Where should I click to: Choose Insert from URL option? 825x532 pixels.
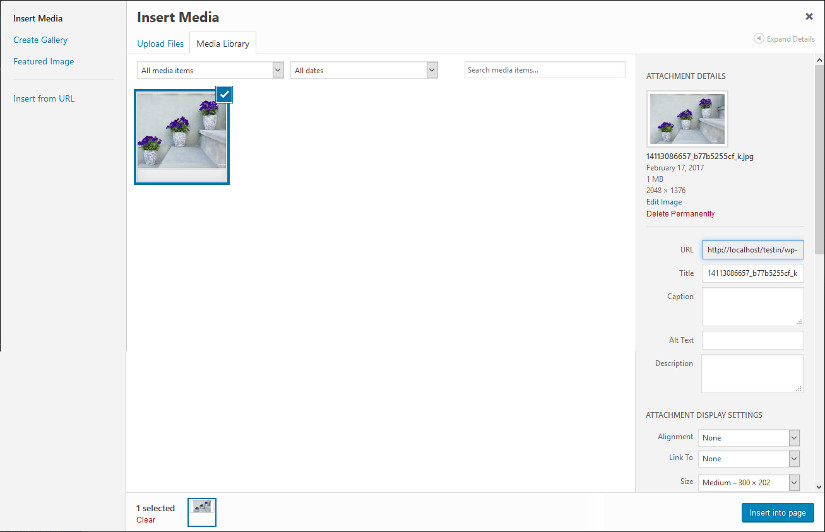43,99
